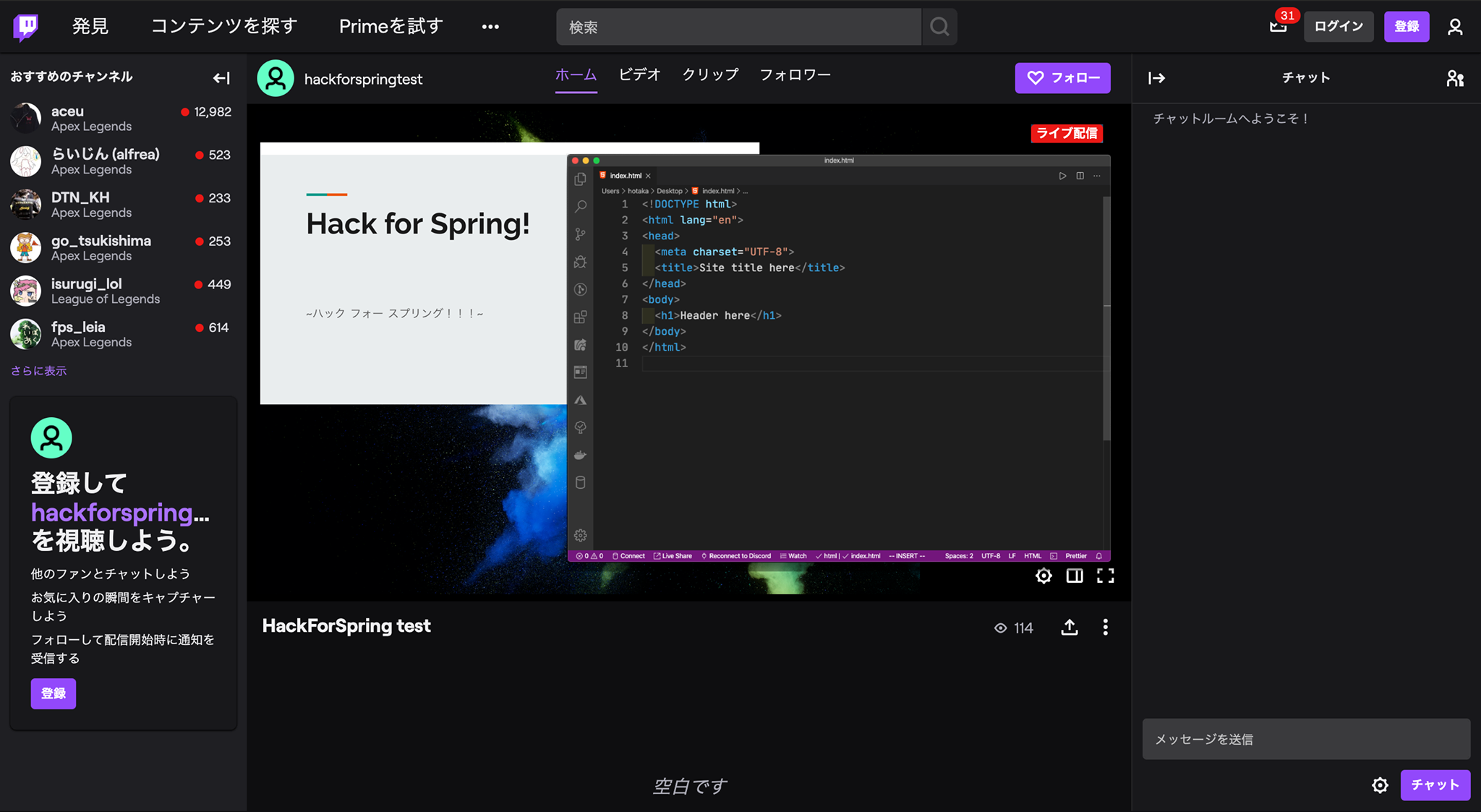
Task: Enter fullscreen on the video player
Action: [1106, 576]
